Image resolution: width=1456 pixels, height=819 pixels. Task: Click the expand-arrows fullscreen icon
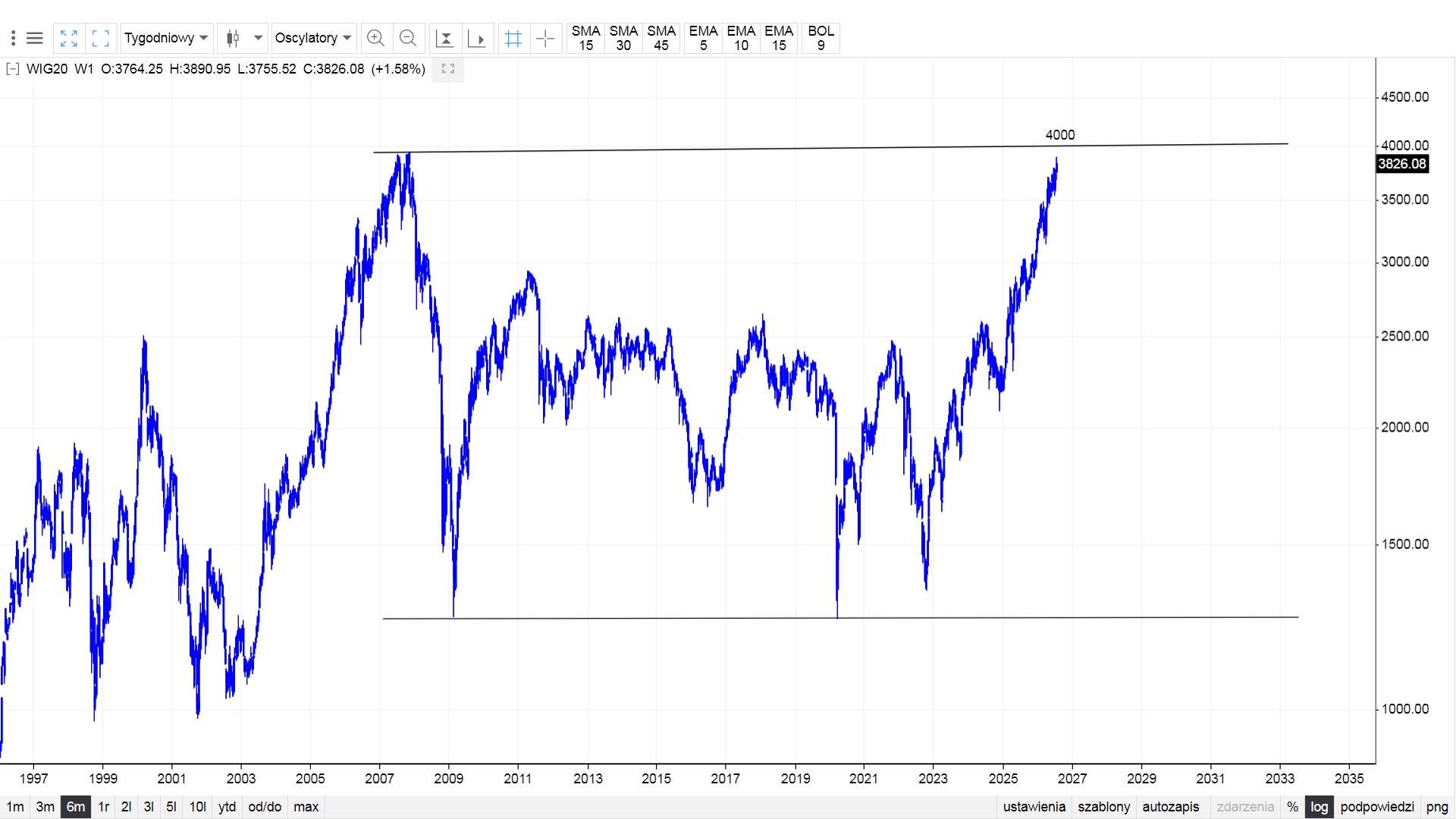pos(69,38)
